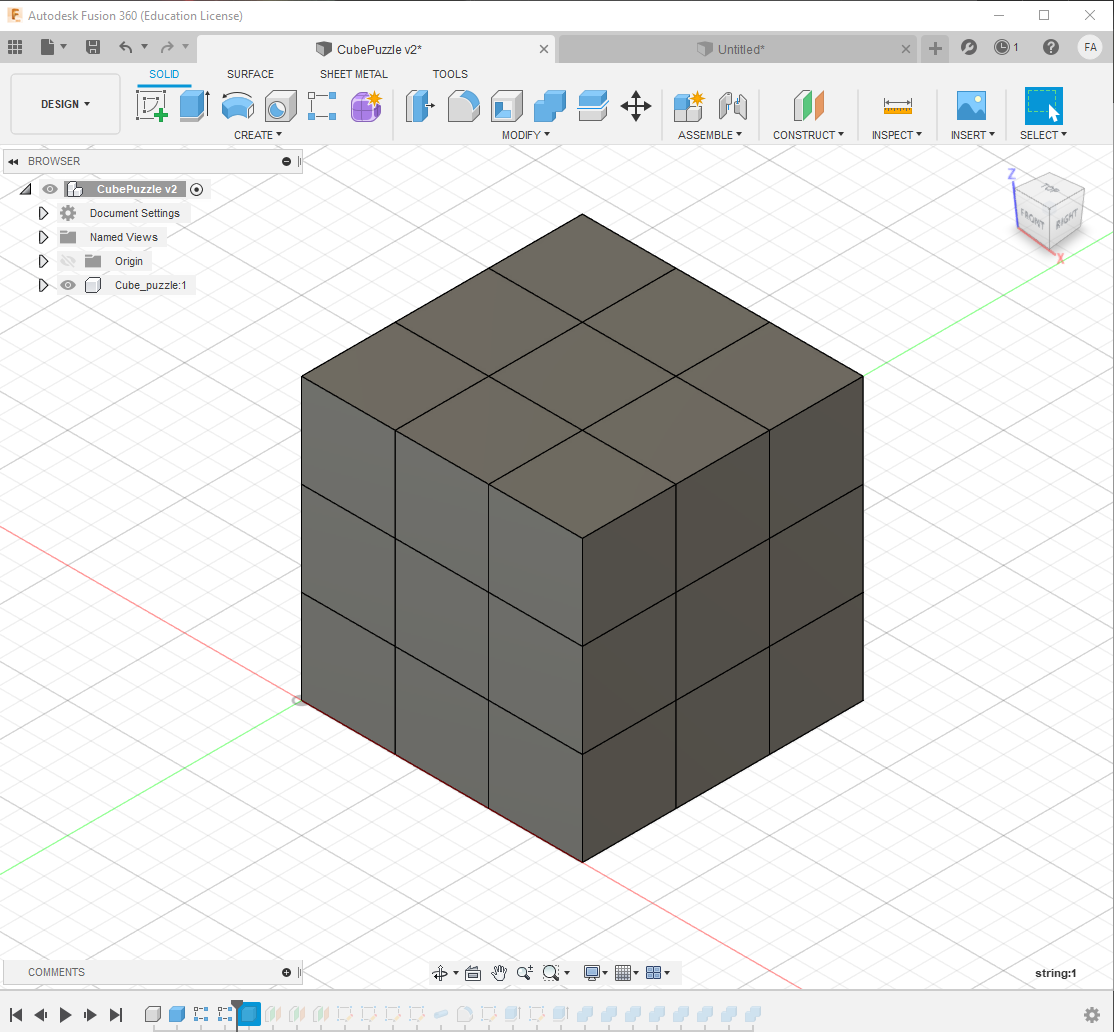Open the Grid and Snaps dropdown
Image resolution: width=1114 pixels, height=1032 pixels.
coord(626,972)
